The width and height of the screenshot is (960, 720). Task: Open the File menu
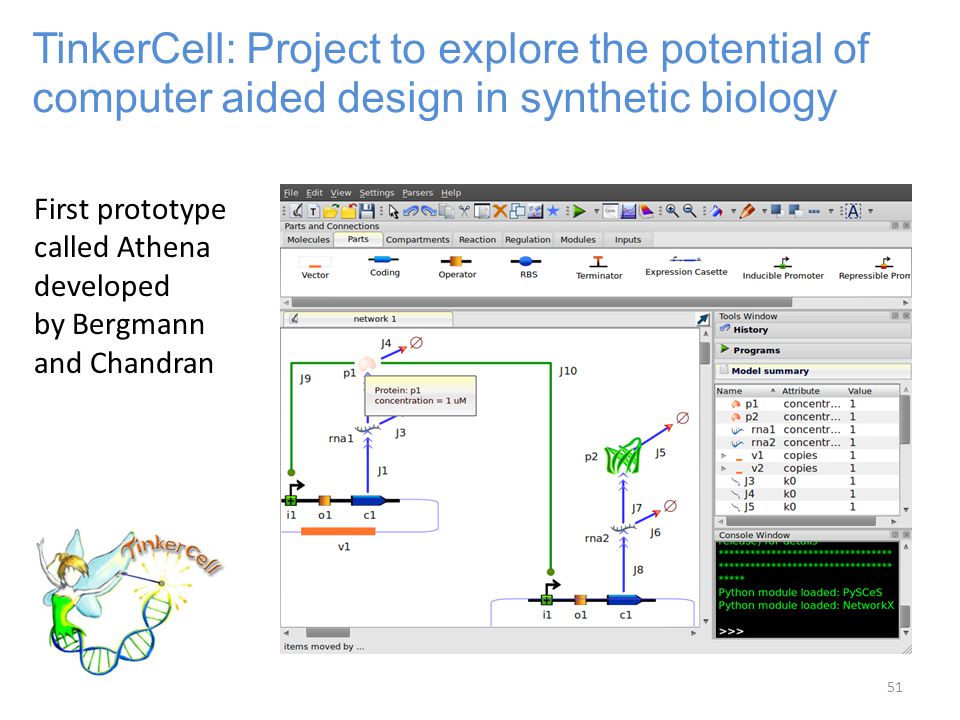point(291,192)
